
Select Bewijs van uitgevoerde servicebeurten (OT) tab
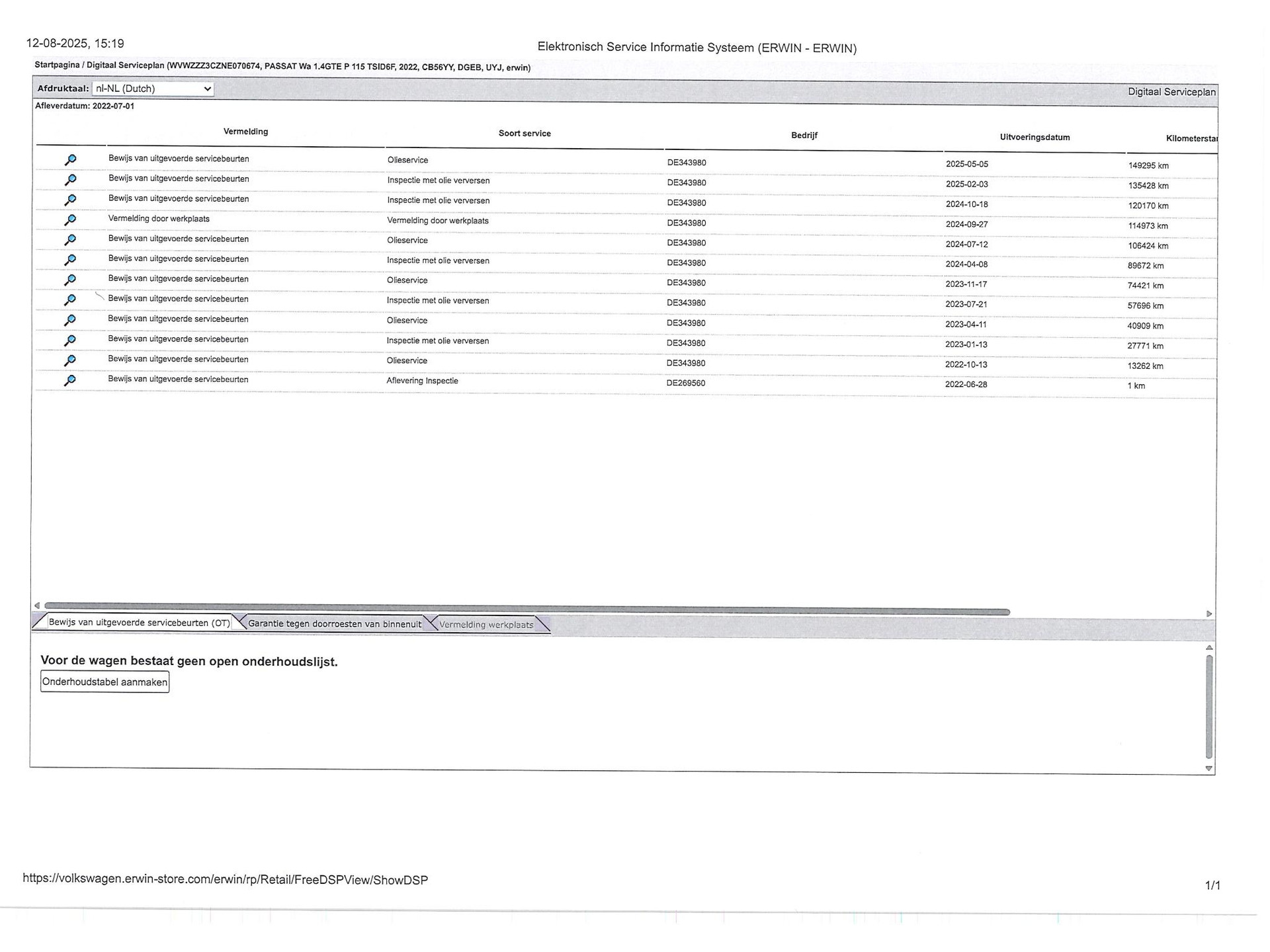click(139, 623)
